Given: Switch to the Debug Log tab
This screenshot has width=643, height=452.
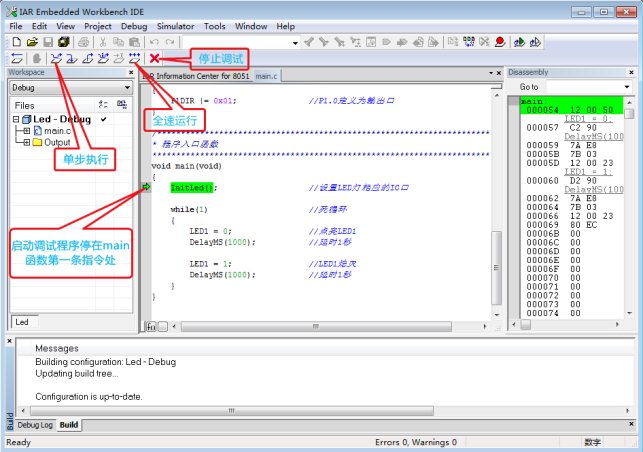Looking at the screenshot, I should pos(35,425).
